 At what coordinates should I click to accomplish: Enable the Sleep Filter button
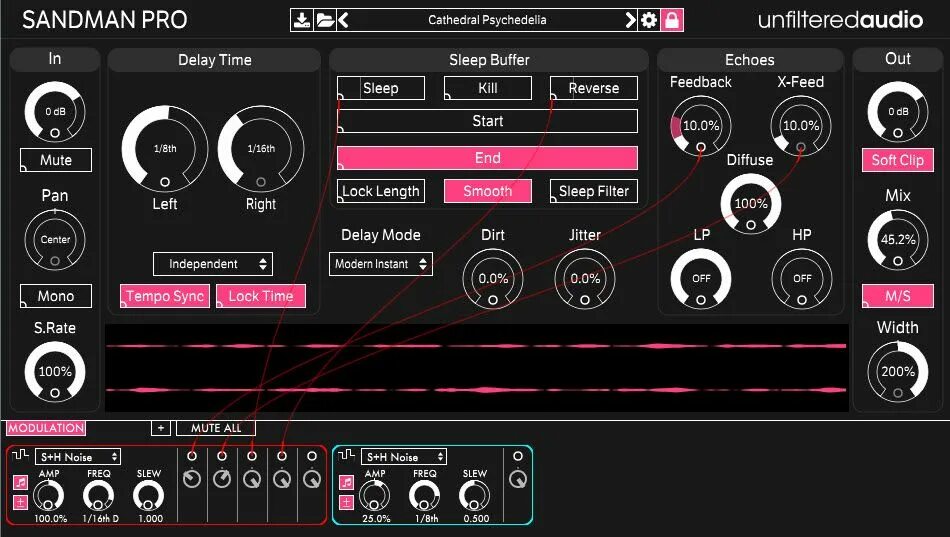click(x=594, y=191)
